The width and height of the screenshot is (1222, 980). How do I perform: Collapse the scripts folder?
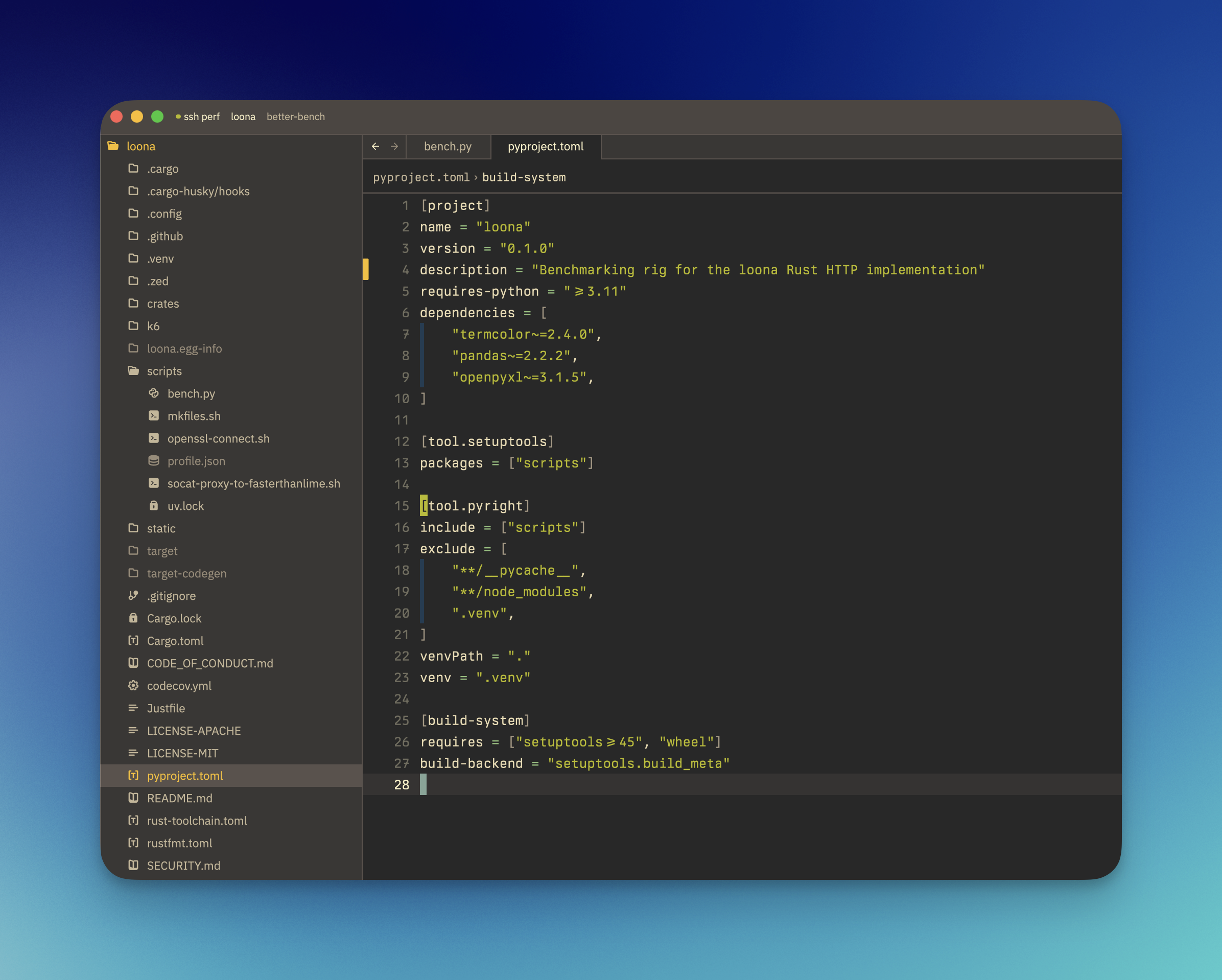pos(163,371)
